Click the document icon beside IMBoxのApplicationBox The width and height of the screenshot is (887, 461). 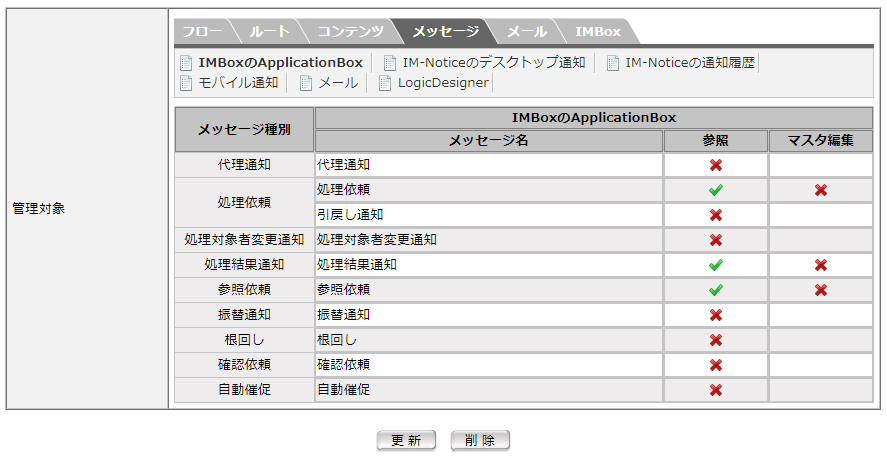tap(186, 63)
